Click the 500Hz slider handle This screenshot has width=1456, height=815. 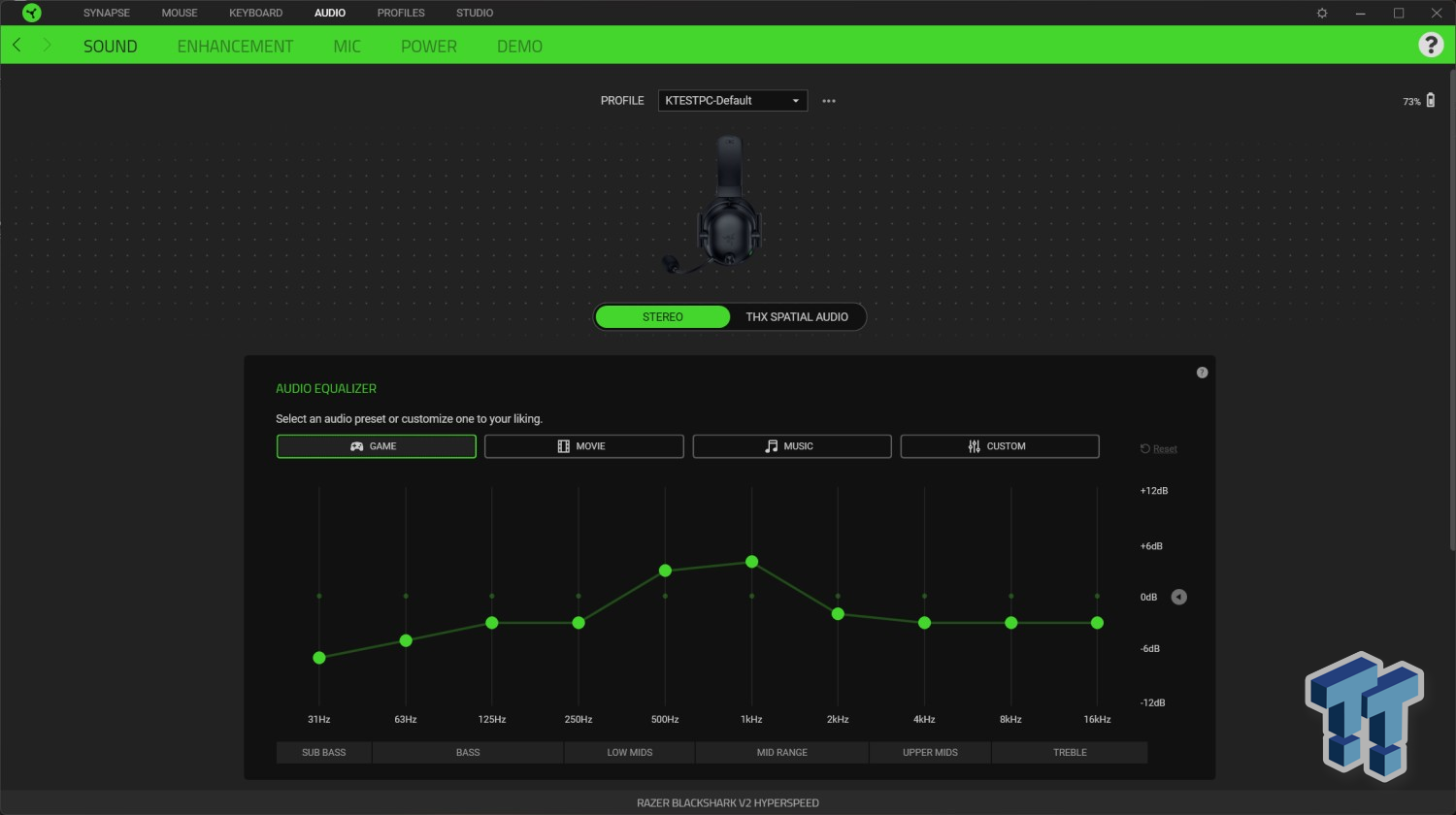[x=665, y=570]
